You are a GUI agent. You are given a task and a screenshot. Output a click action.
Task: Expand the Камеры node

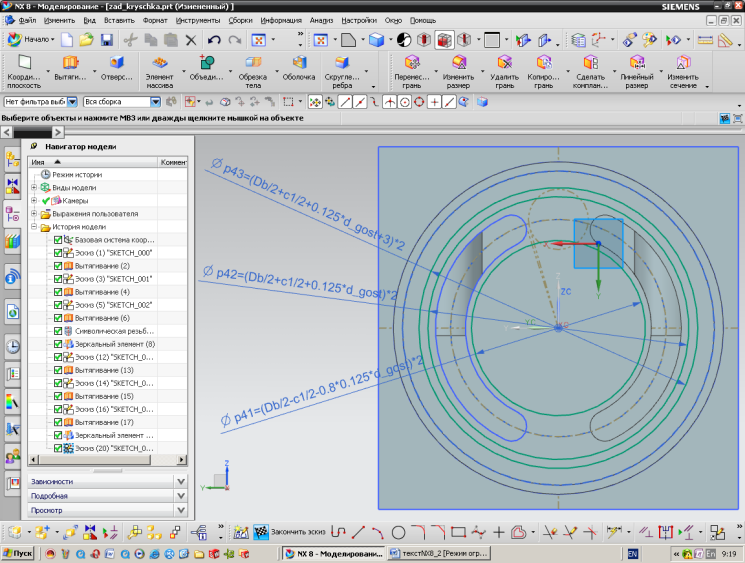point(34,200)
